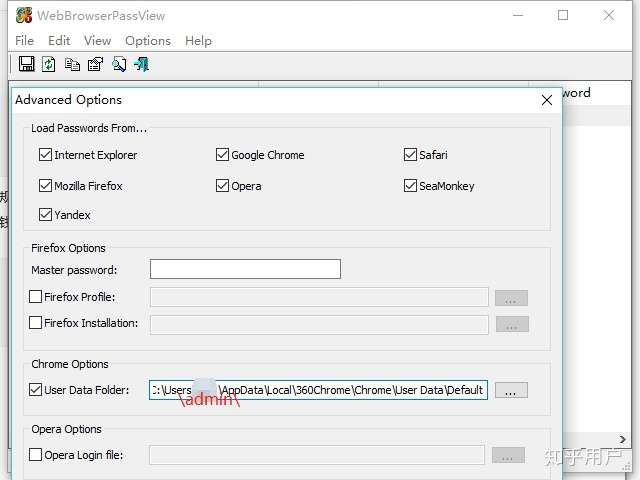Uncheck the Yandex checkbox
640x480 pixels.
(x=45, y=214)
